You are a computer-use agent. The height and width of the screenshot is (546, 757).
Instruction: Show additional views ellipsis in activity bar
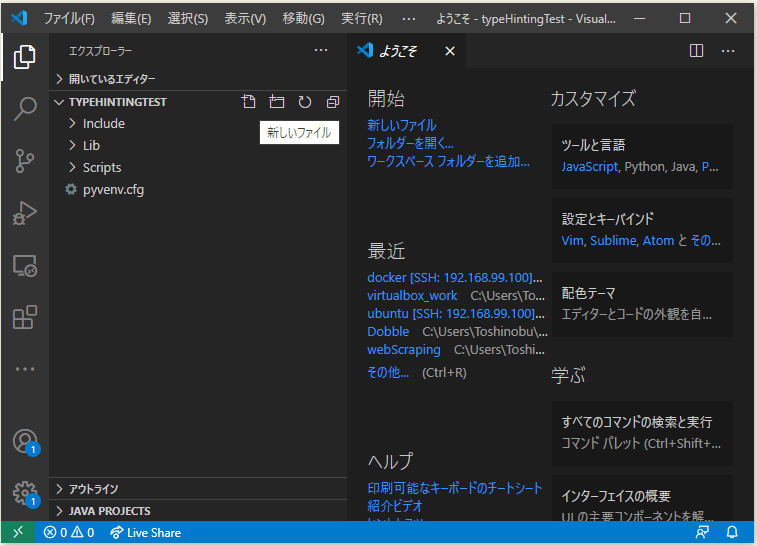point(25,369)
